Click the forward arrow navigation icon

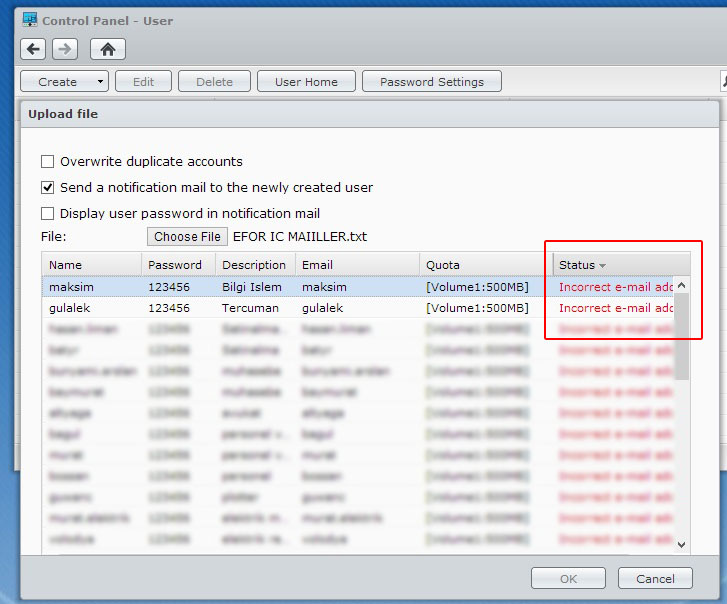pos(64,49)
